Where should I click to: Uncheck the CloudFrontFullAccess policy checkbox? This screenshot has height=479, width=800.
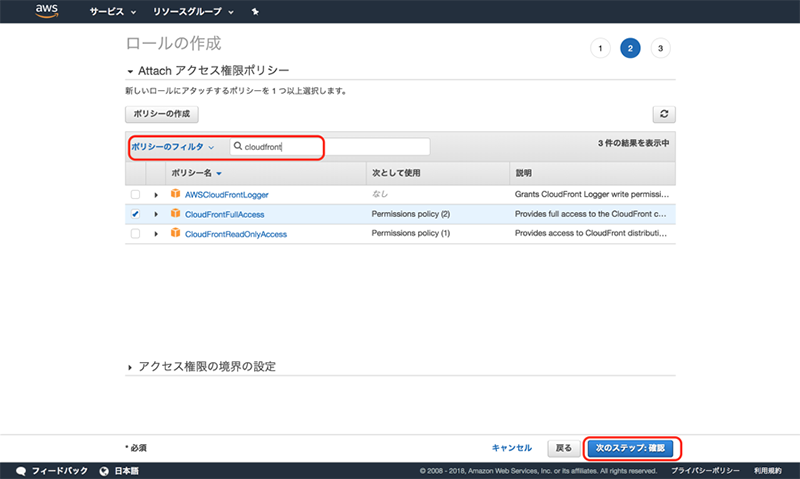(135, 214)
